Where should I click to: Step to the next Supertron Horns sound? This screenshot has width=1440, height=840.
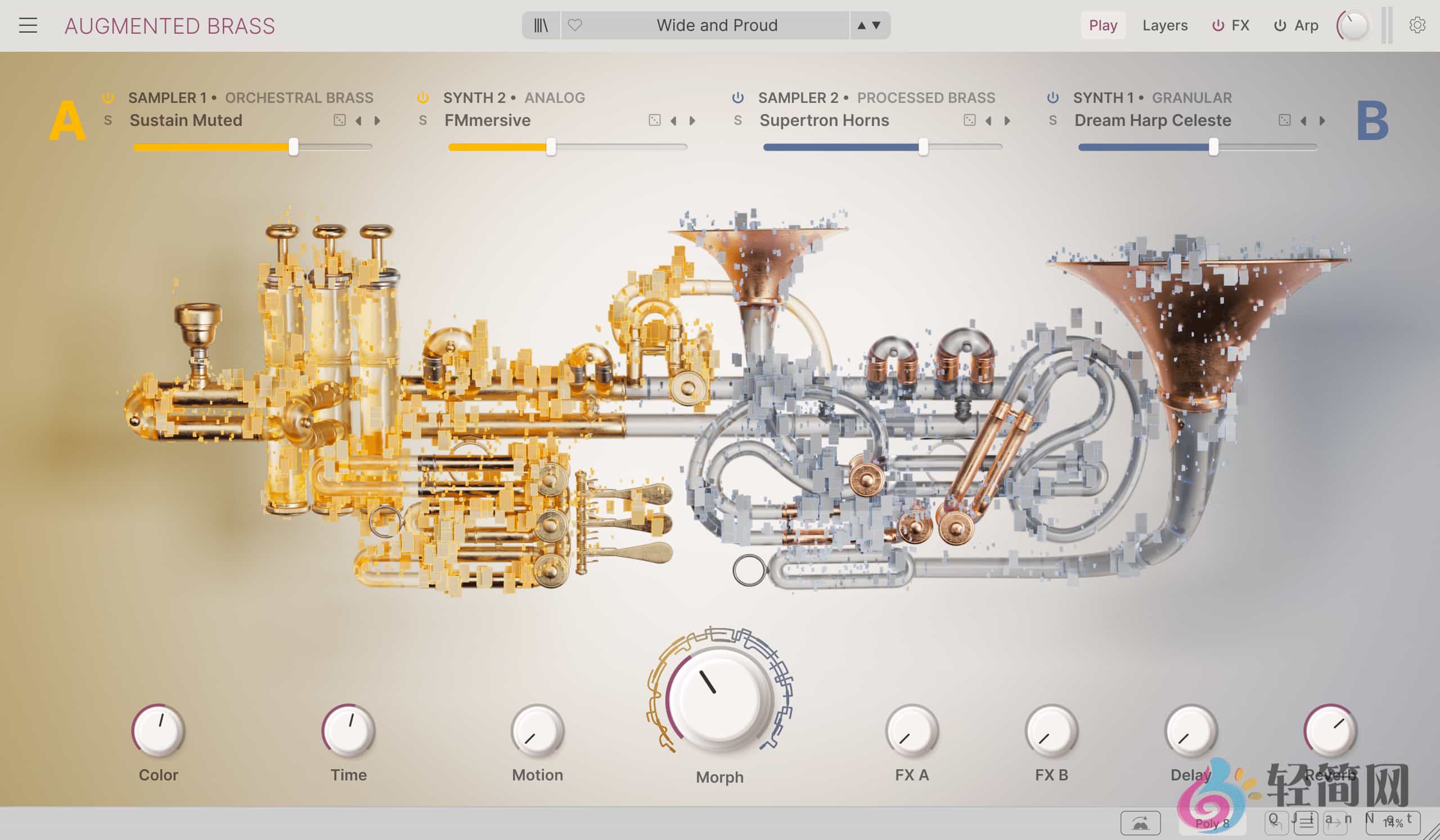pos(1008,120)
